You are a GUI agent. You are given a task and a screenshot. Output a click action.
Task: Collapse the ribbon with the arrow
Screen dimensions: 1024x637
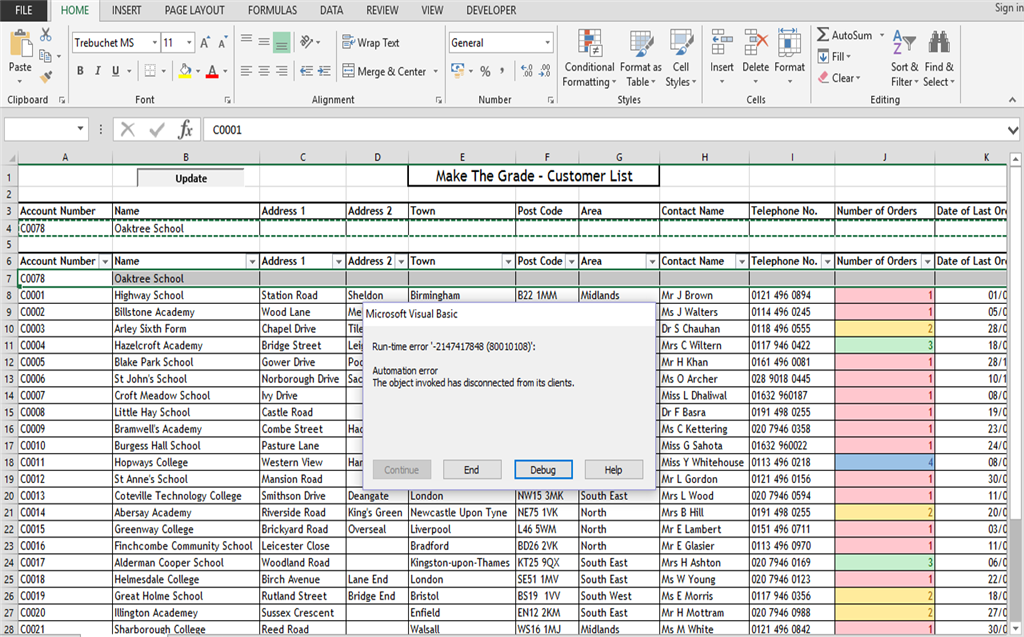[1012, 100]
